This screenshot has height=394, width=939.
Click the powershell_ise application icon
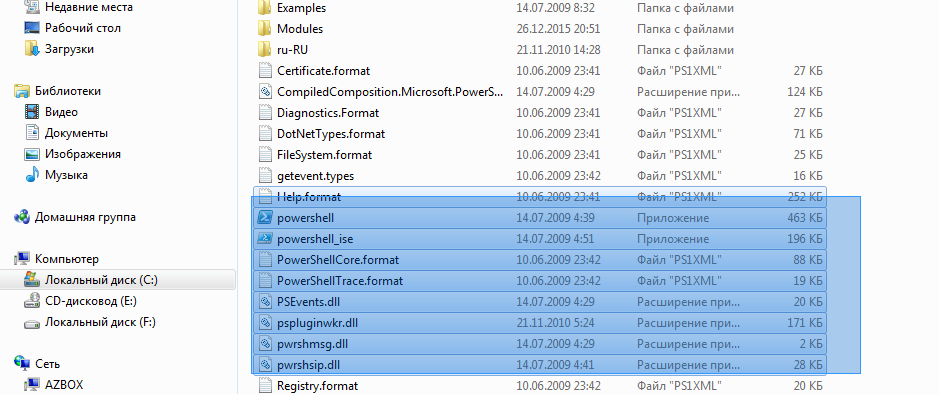coord(265,239)
